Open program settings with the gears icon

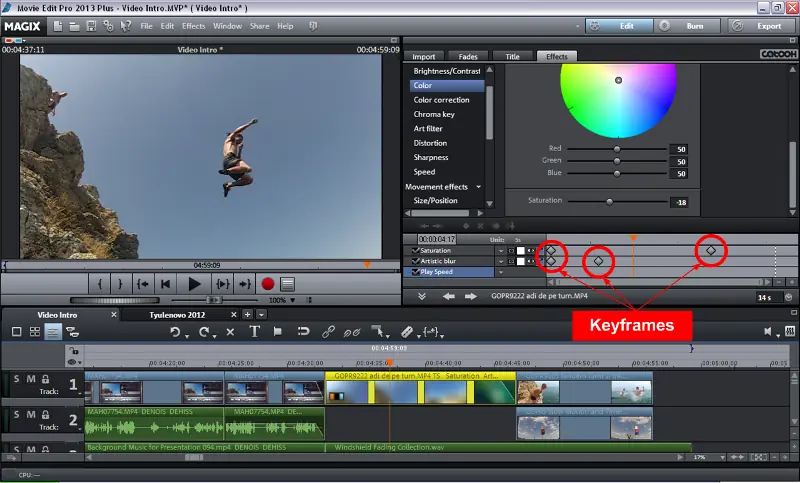tap(108, 26)
